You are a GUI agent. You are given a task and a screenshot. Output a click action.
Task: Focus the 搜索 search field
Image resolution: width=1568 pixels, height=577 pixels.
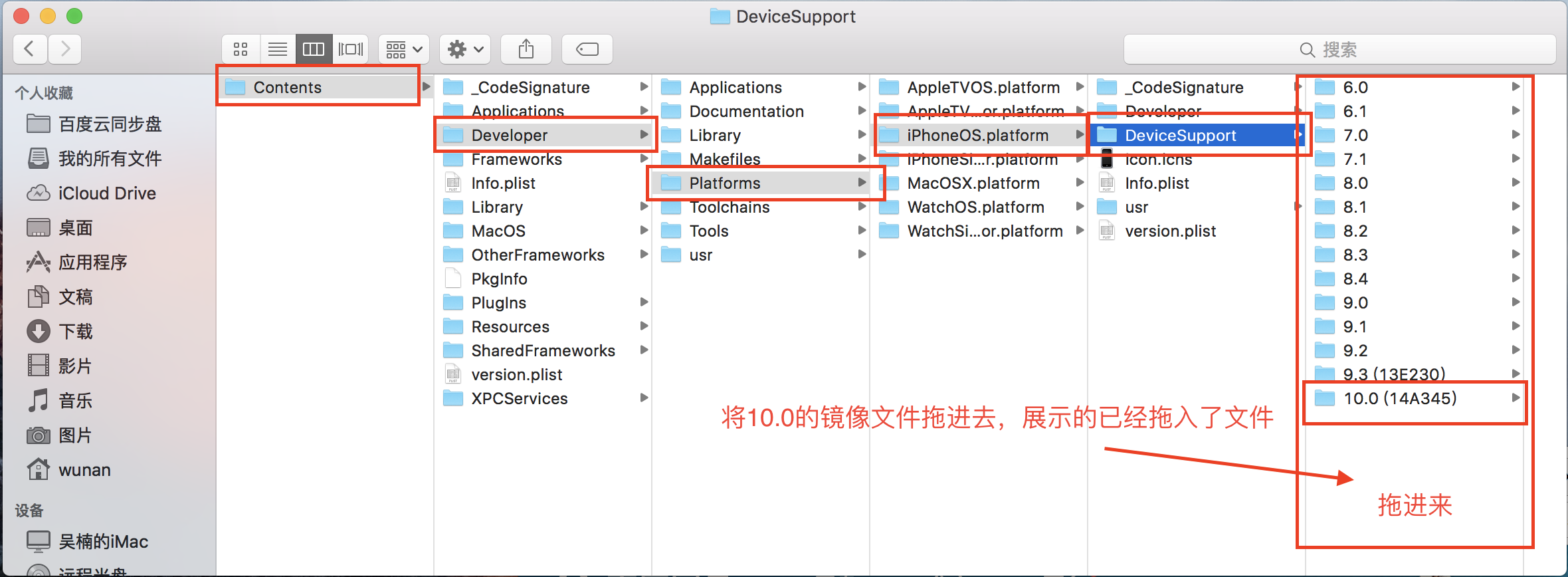coord(1339,49)
